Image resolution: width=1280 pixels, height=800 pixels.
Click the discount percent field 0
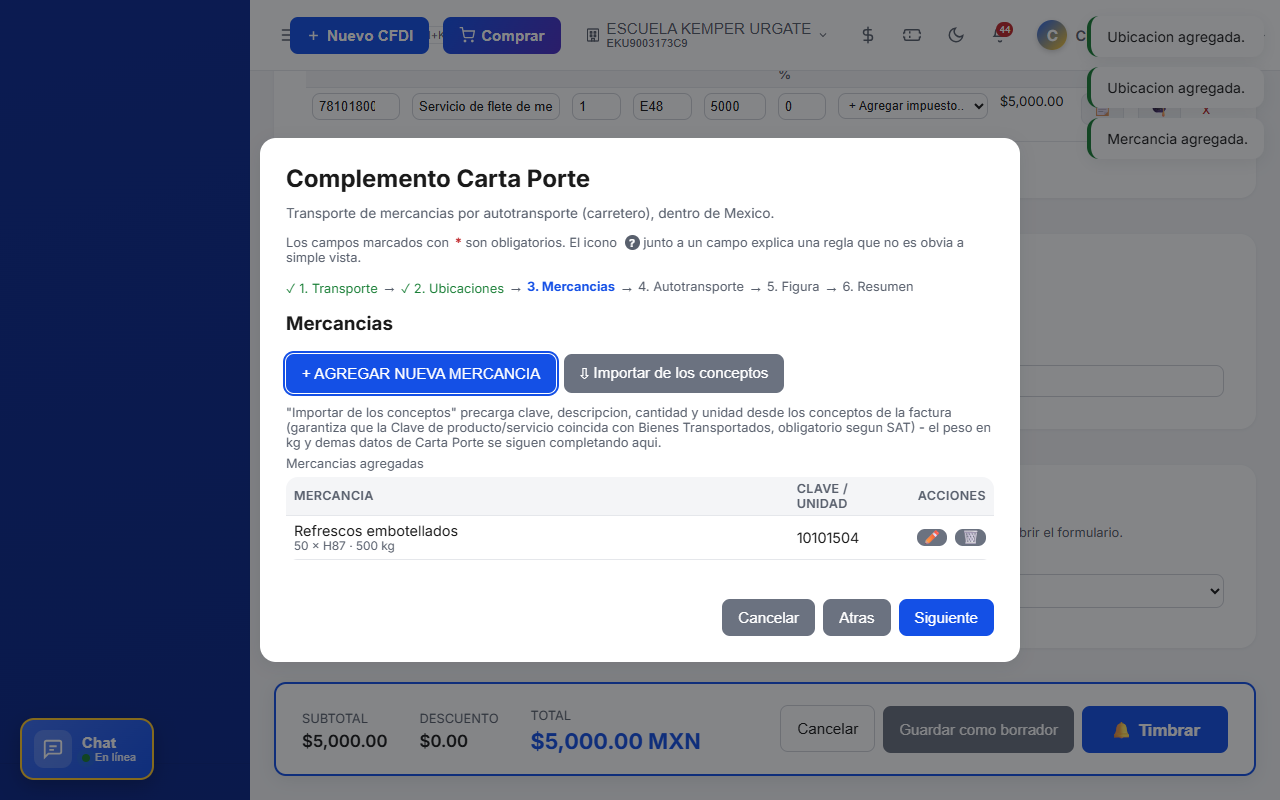(x=802, y=106)
